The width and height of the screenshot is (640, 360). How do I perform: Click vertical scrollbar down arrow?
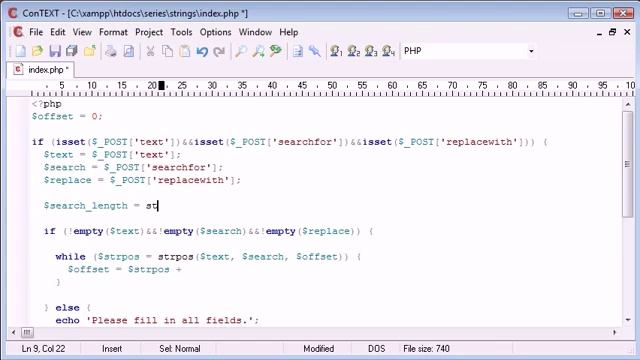click(628, 320)
